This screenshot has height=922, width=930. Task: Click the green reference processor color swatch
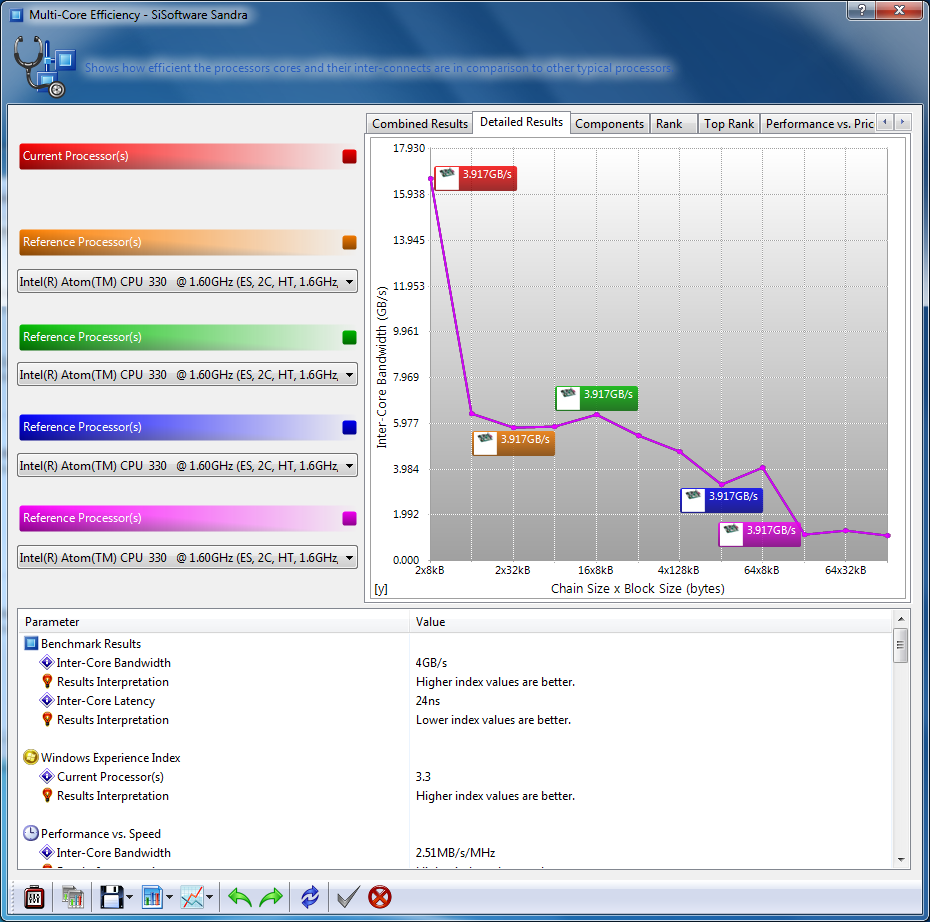[x=349, y=337]
